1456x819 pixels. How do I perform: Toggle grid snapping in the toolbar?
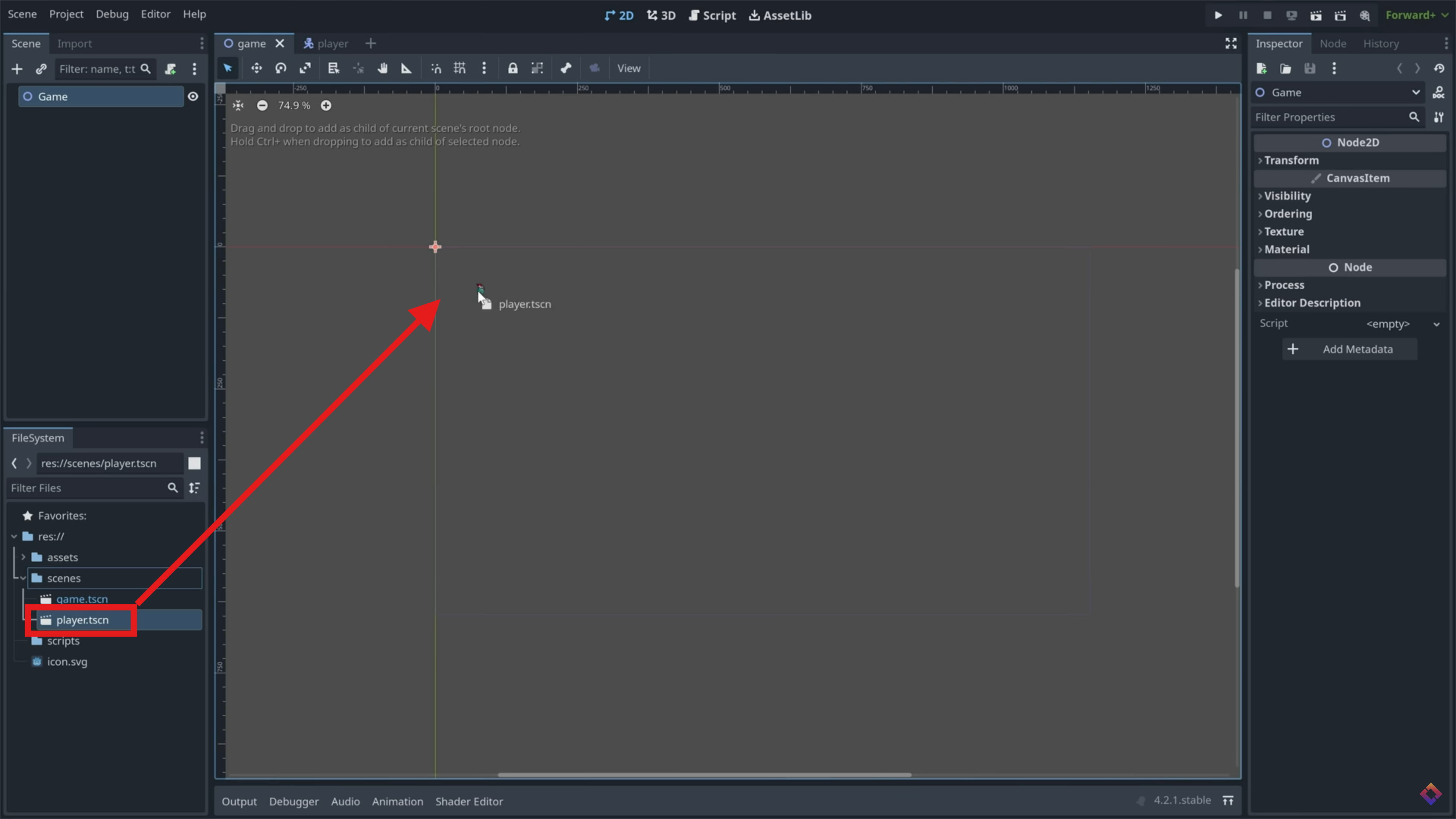(460, 68)
